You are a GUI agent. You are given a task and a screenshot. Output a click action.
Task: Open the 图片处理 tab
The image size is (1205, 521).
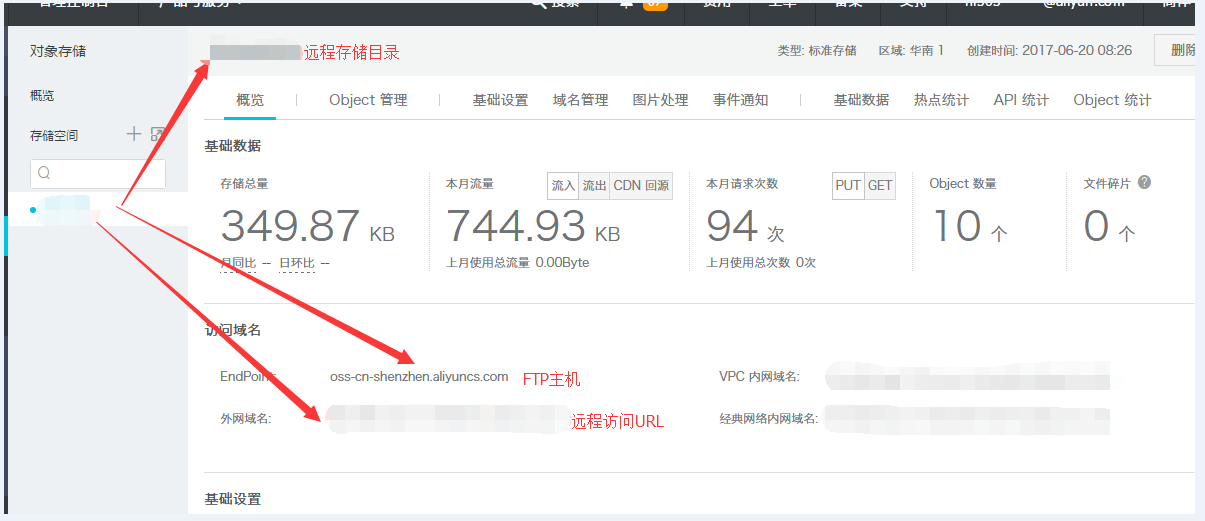click(x=660, y=100)
